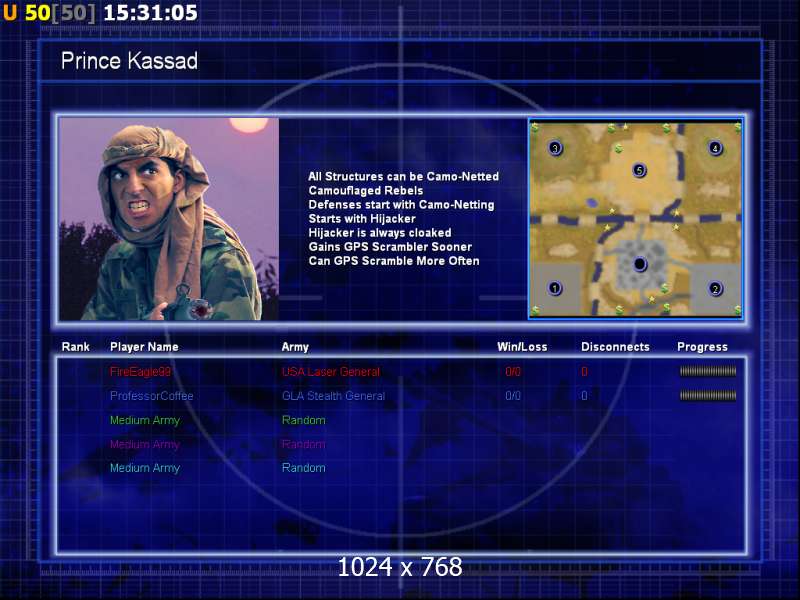Click Prince Kassad's portrait image
This screenshot has width=800, height=600.
point(169,219)
